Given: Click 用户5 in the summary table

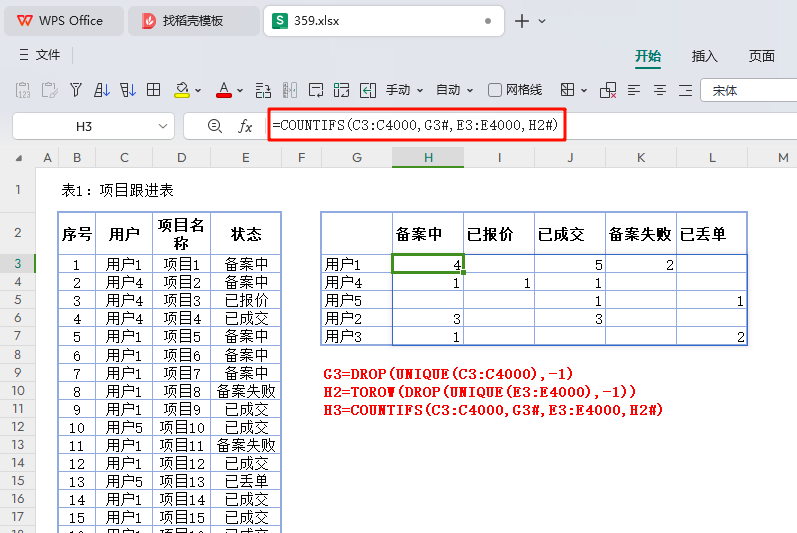Looking at the screenshot, I should (357, 300).
